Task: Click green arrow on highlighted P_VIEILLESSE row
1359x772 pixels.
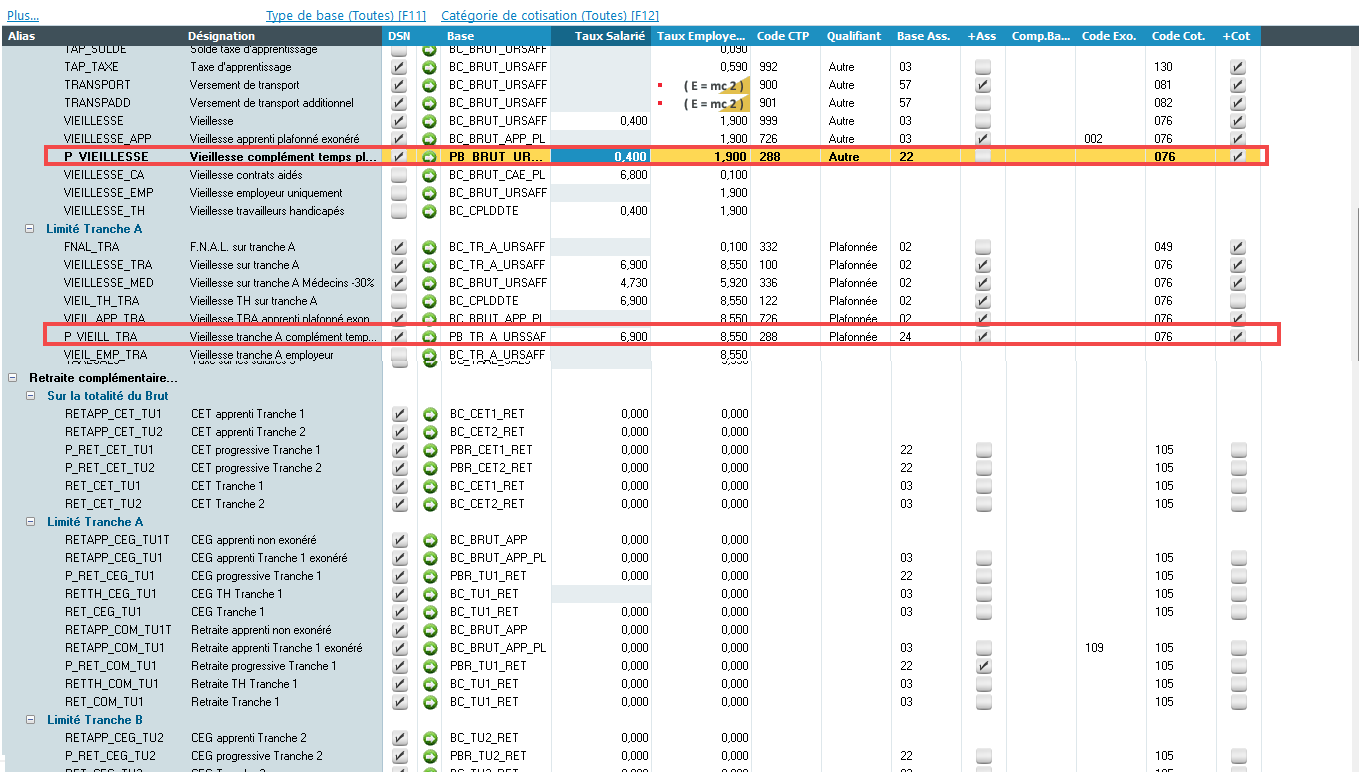Action: pos(430,157)
